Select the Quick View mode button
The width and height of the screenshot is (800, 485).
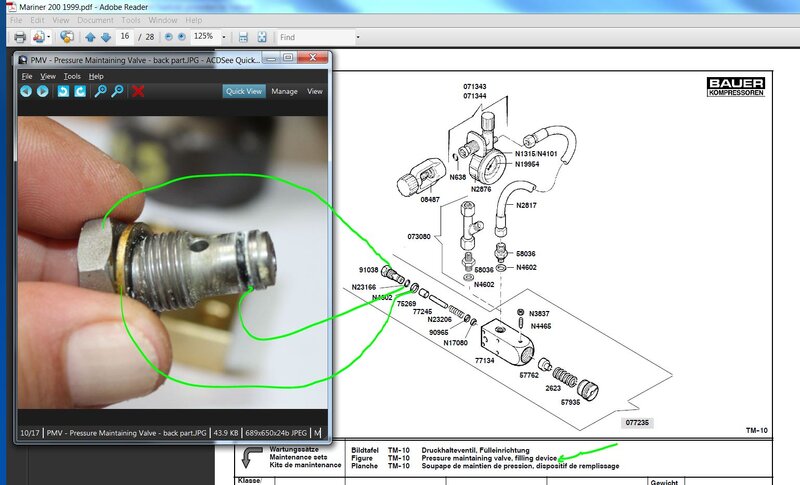(x=244, y=91)
